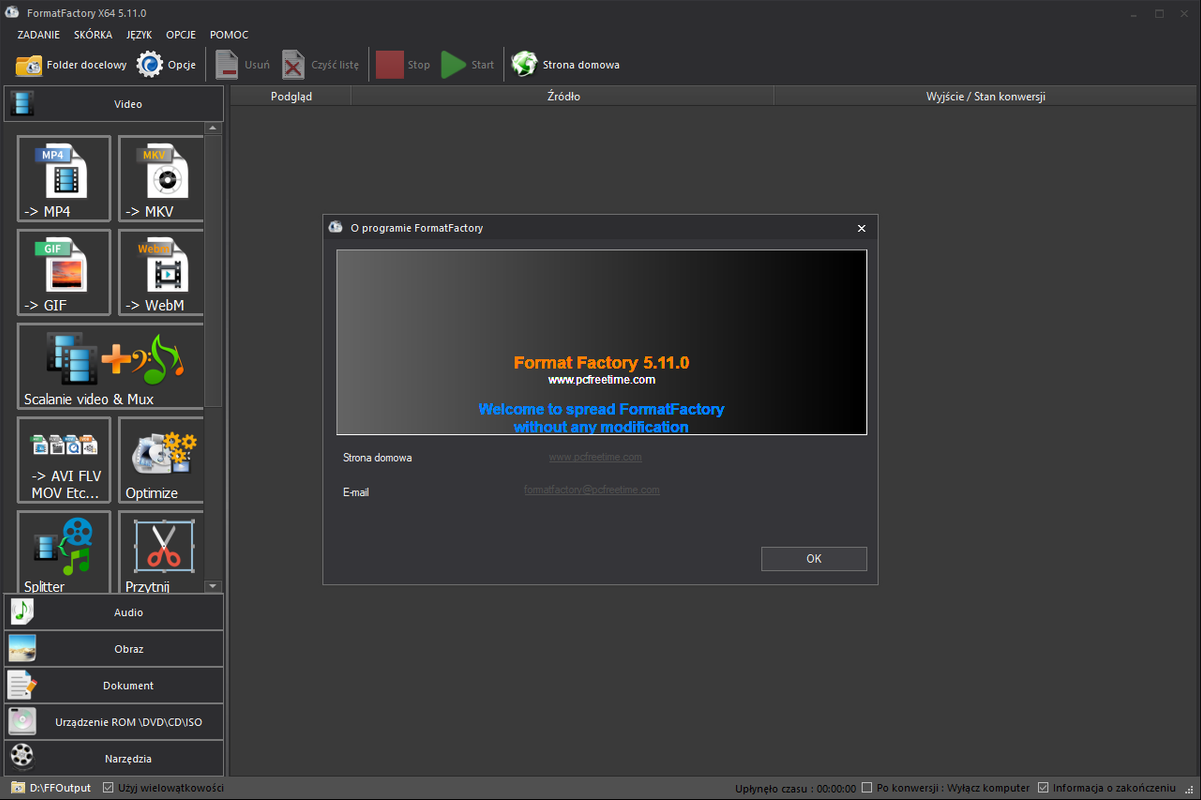Expand the Video category panel
Image resolution: width=1201 pixels, height=800 pixels.
pyautogui.click(x=114, y=104)
